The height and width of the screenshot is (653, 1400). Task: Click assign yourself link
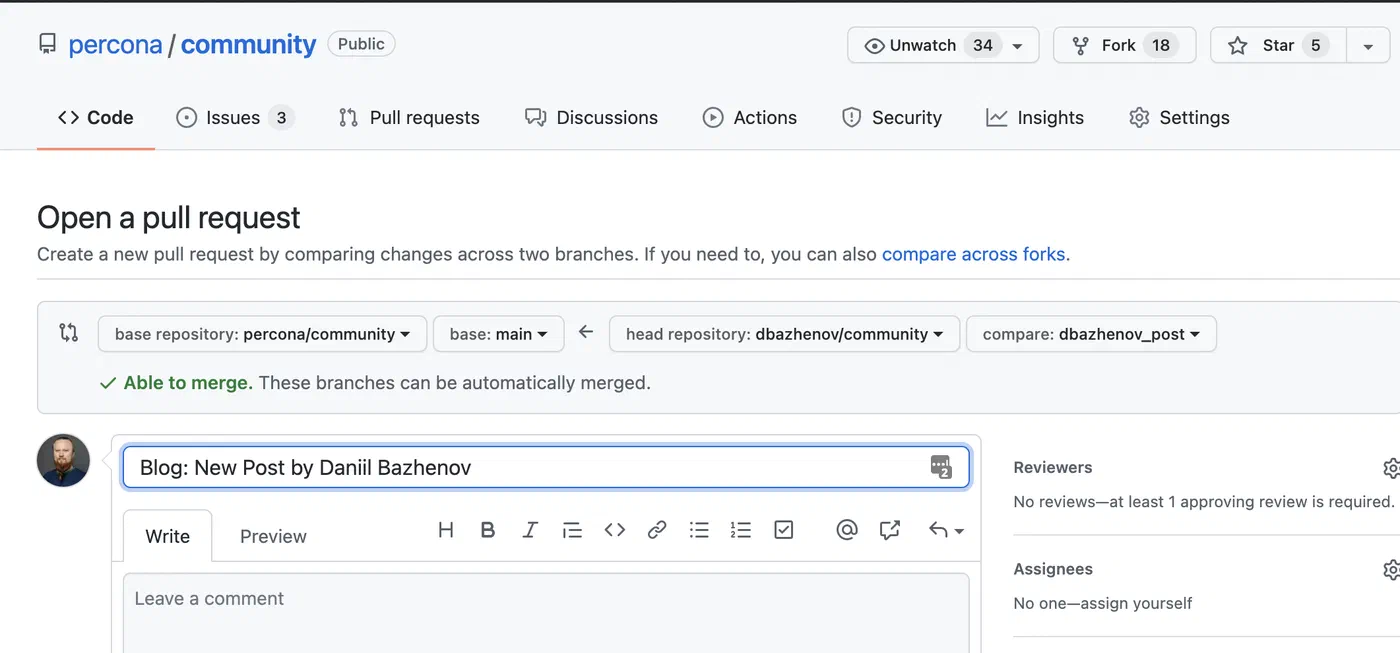[1136, 603]
